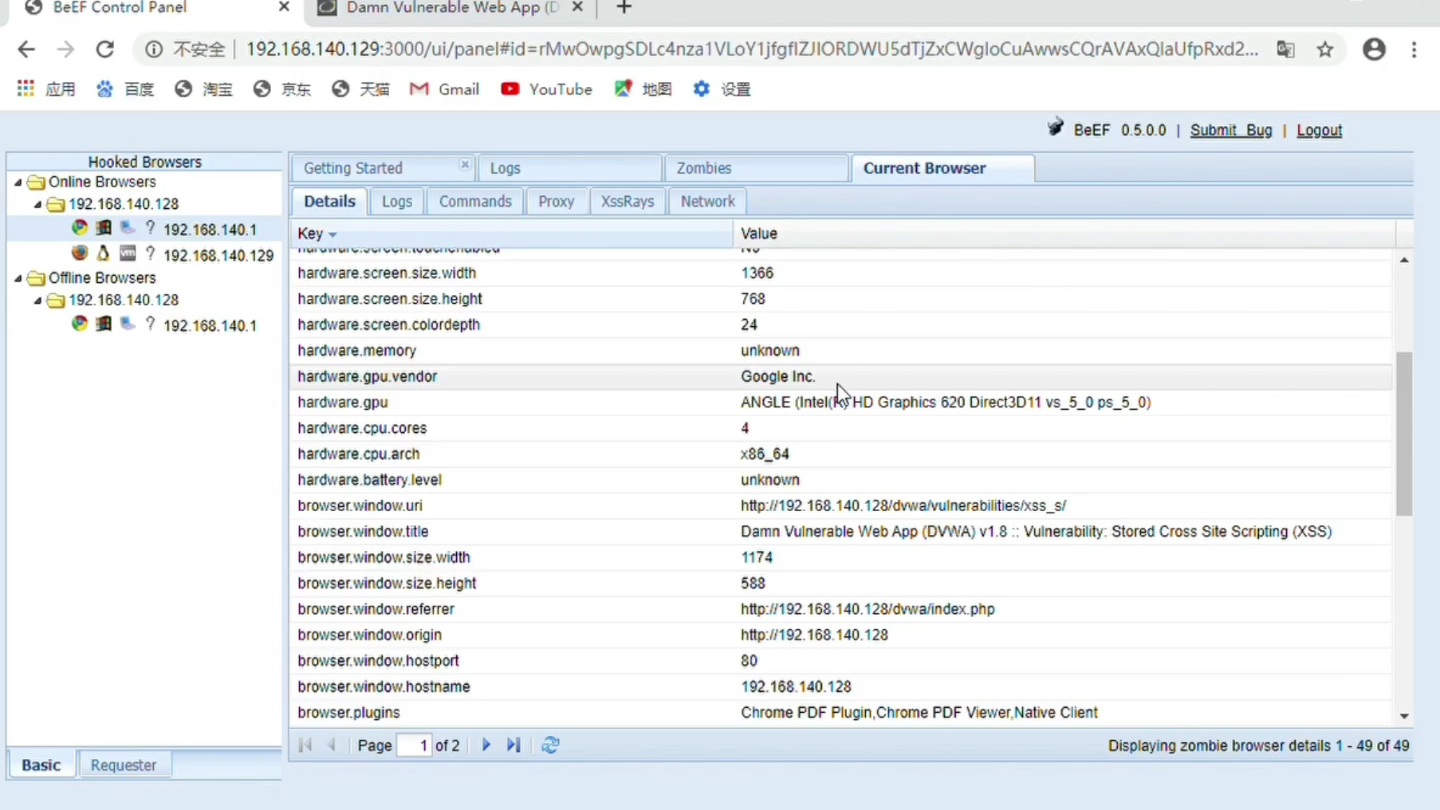This screenshot has width=1440, height=810.
Task: Open the XssRays sub-tab
Action: point(627,201)
